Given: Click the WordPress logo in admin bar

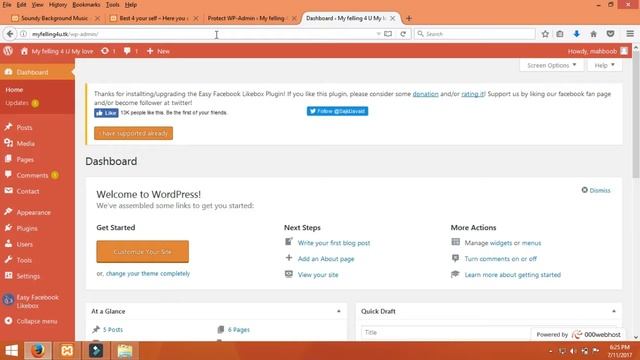Looking at the screenshot, I should [x=8, y=51].
